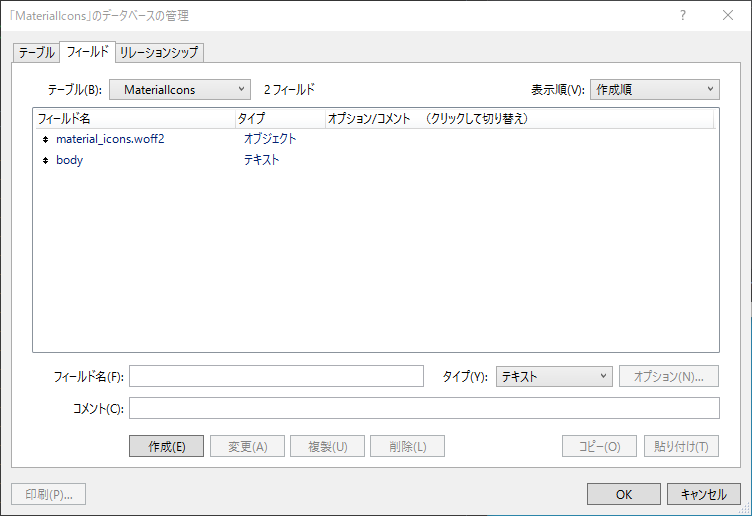This screenshot has height=516, width=752.
Task: Click the reorder handle for material_icons.woff2
Action: coord(46,140)
